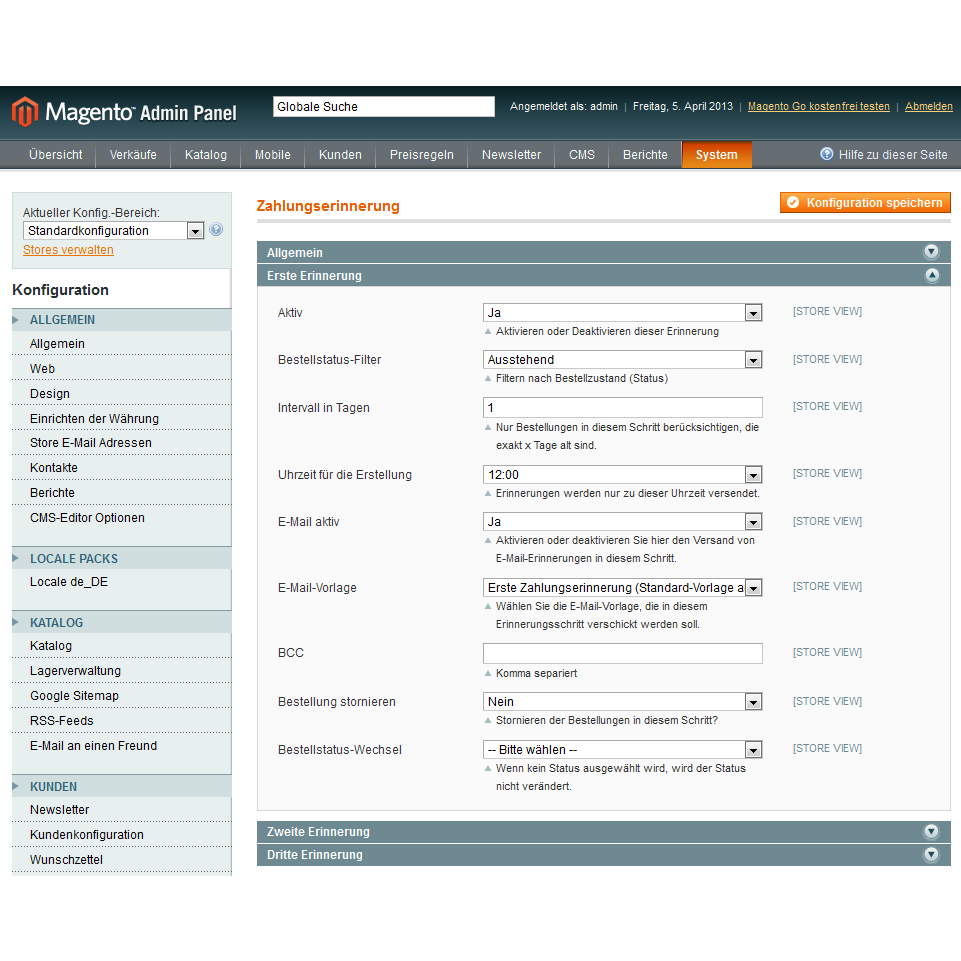Focus the Globale Suche search field

point(384,107)
